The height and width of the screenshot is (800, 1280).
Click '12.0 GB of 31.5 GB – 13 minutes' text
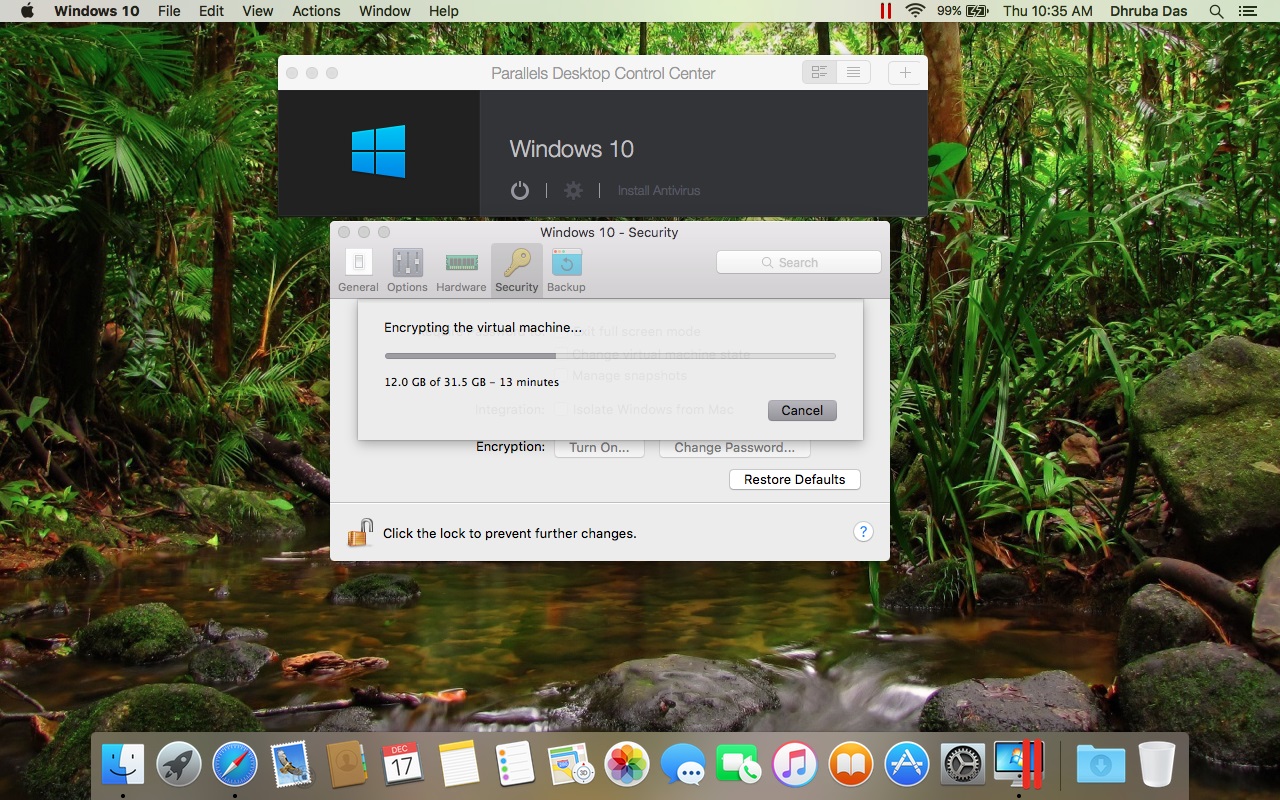(472, 382)
